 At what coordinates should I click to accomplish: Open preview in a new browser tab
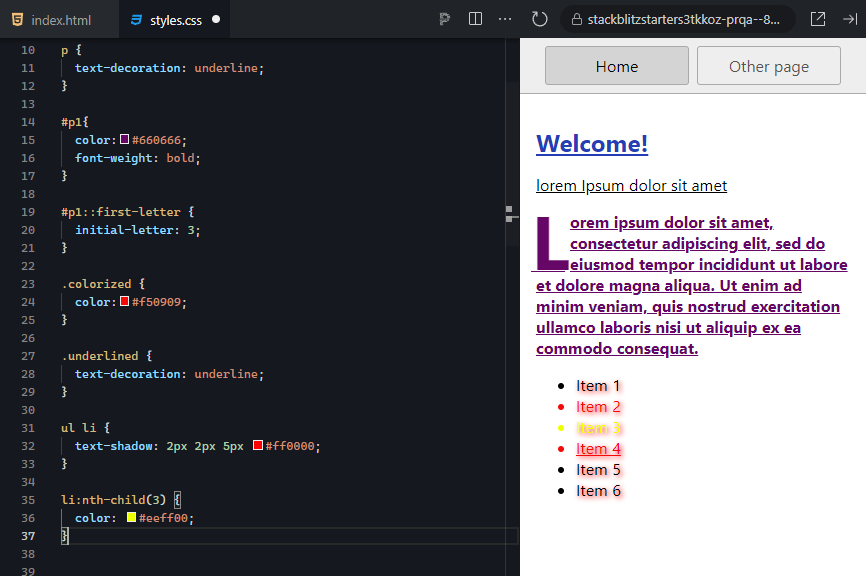coord(817,18)
